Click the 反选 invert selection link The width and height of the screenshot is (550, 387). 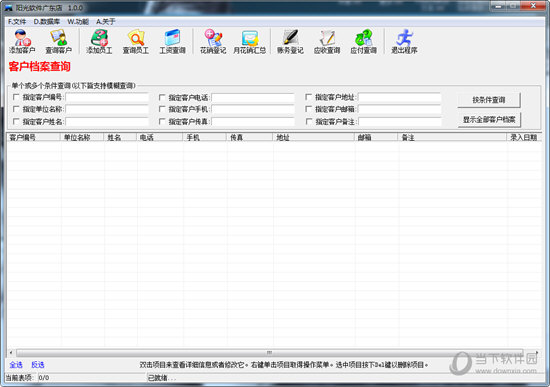click(x=38, y=365)
